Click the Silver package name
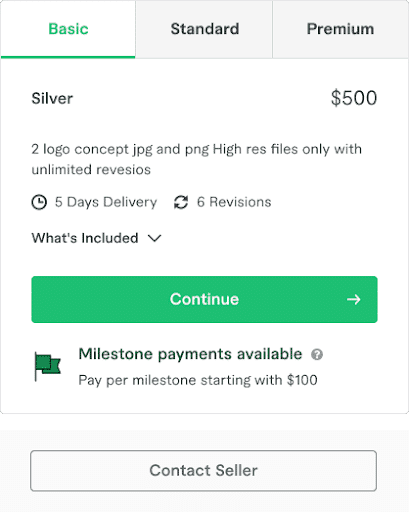 pyautogui.click(x=52, y=98)
